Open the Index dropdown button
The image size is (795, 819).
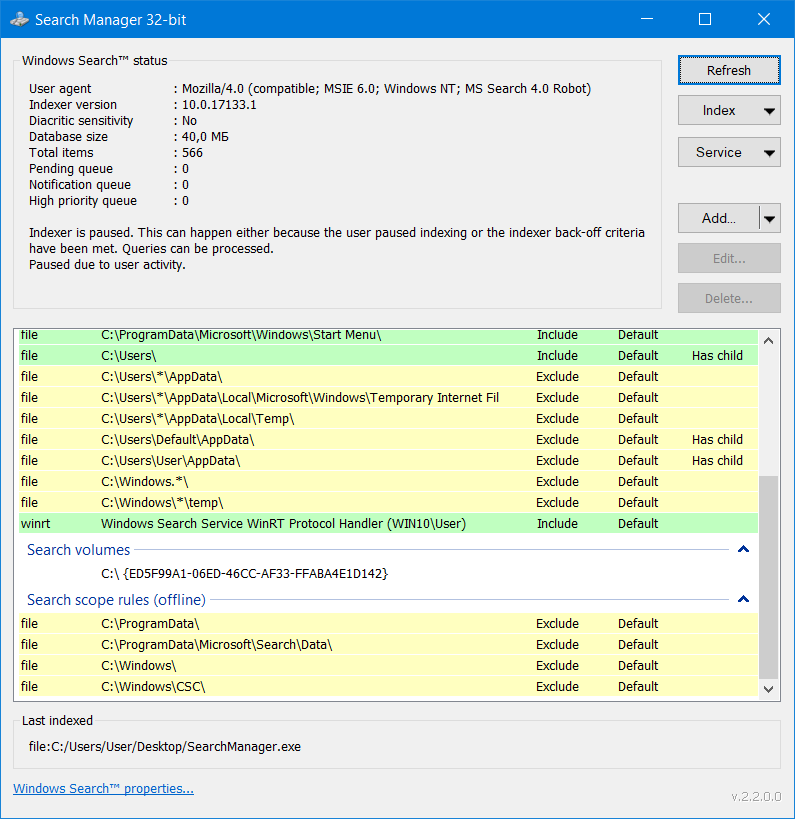(729, 110)
